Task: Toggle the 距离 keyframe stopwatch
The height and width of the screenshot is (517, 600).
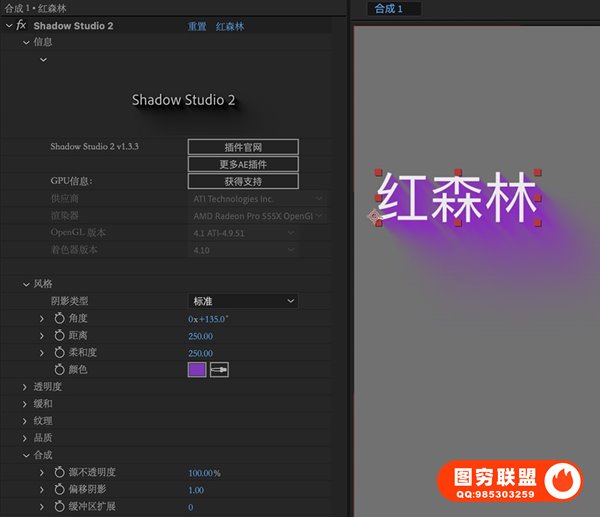Action: pyautogui.click(x=59, y=336)
